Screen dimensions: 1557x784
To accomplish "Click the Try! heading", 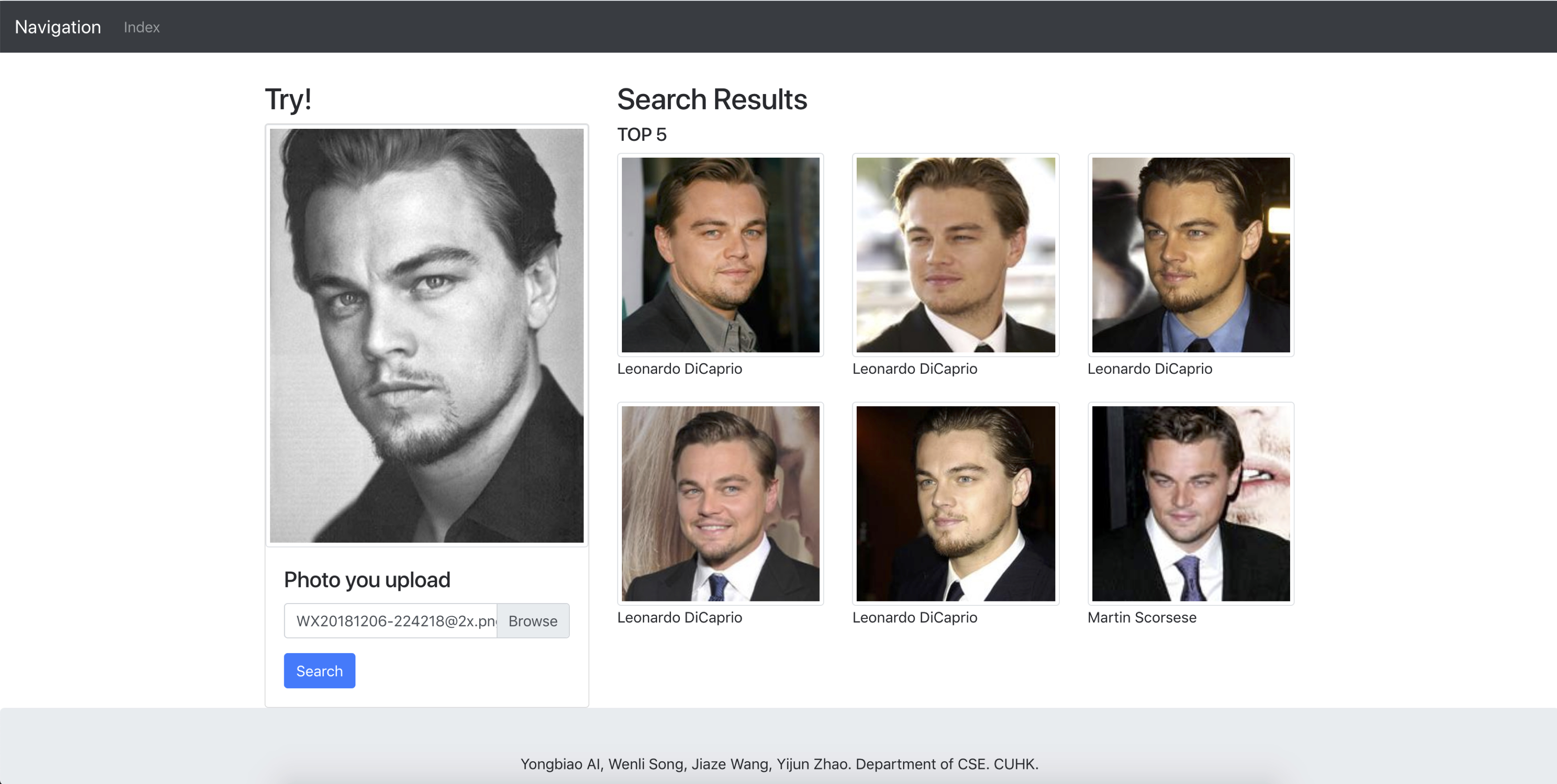I will [288, 99].
